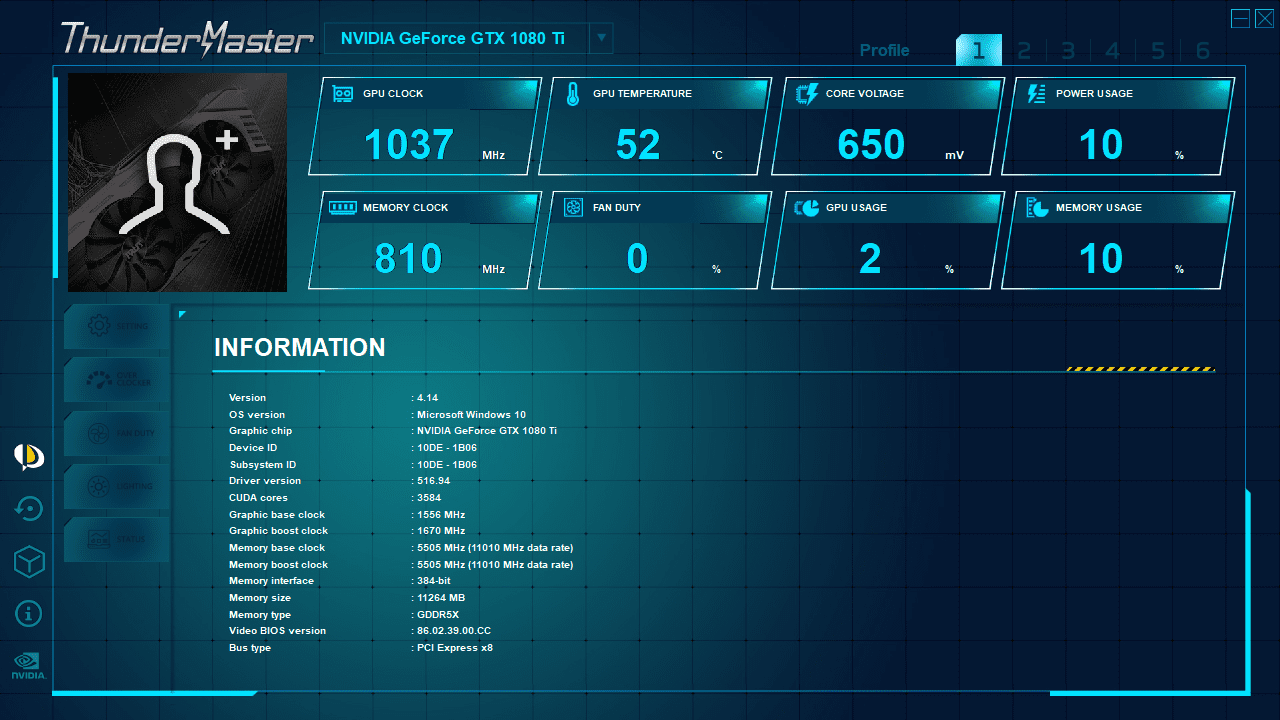Click the GPU Clock reading 1037
1280x720 pixels.
click(x=409, y=145)
